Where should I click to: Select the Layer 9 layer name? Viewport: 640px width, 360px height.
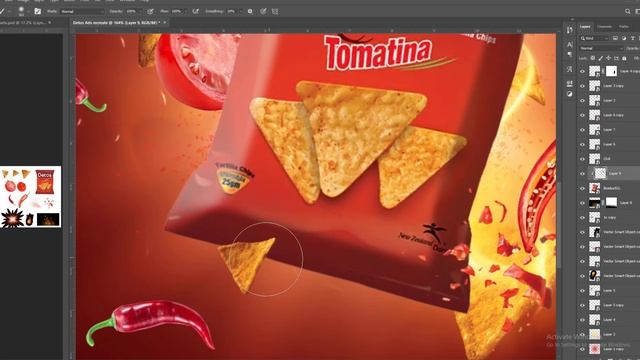(615, 173)
